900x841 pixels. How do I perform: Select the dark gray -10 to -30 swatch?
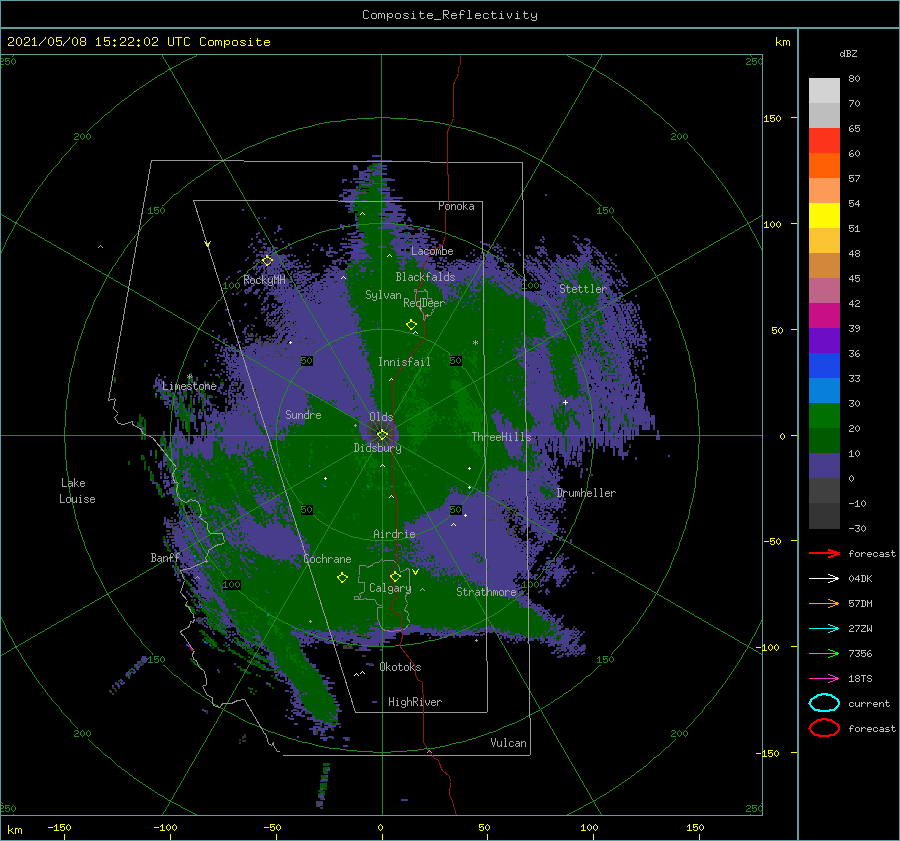[x=824, y=516]
